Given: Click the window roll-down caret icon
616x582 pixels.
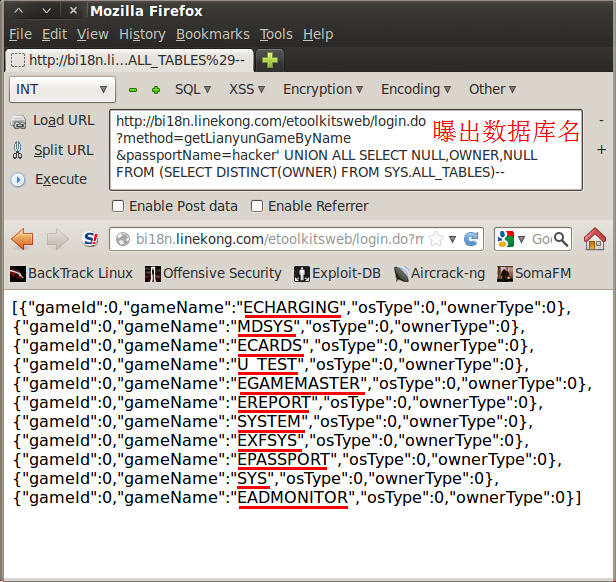Looking at the screenshot, I should tap(46, 11).
